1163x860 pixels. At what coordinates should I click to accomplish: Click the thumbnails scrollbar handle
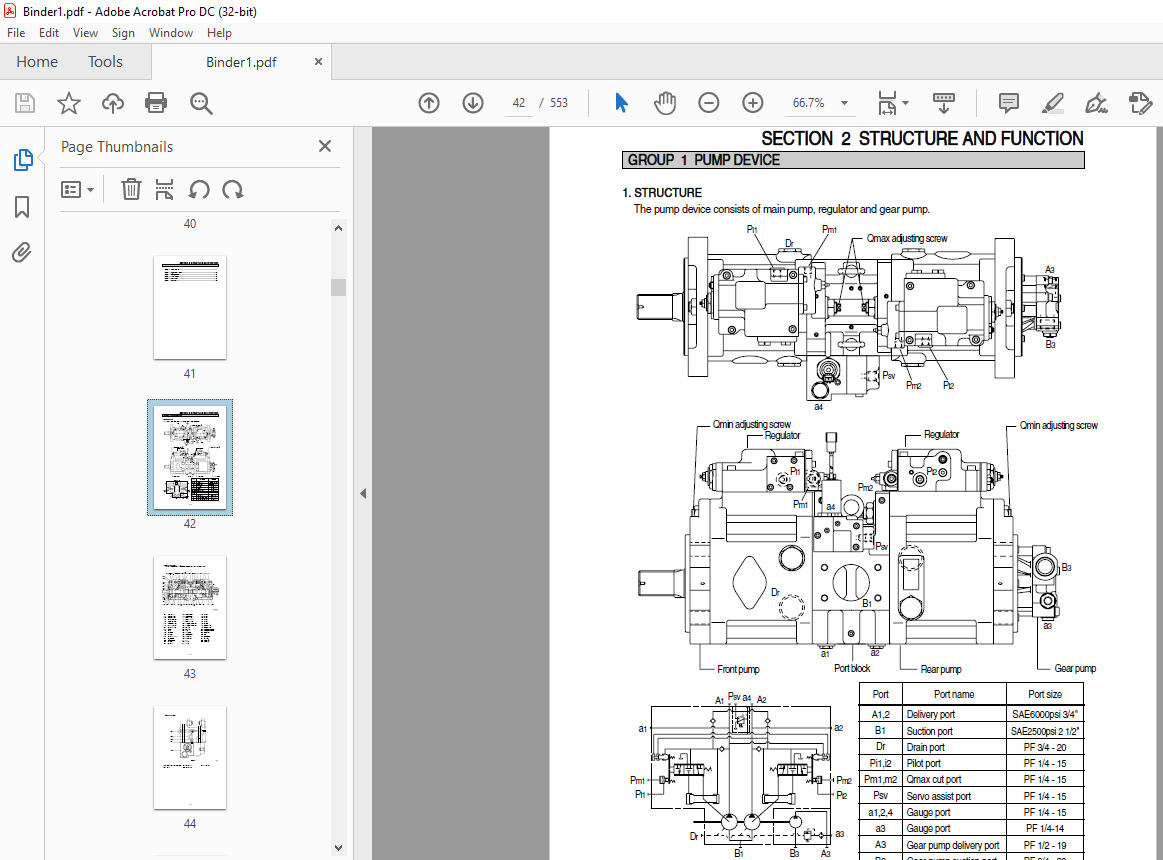(338, 287)
